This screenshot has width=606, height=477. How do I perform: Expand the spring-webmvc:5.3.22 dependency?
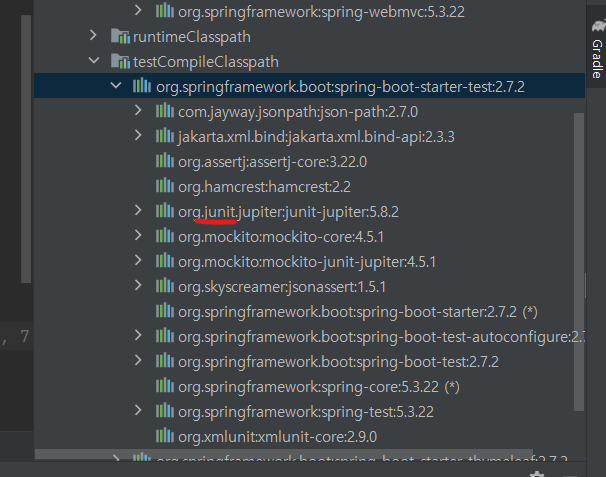tap(138, 10)
